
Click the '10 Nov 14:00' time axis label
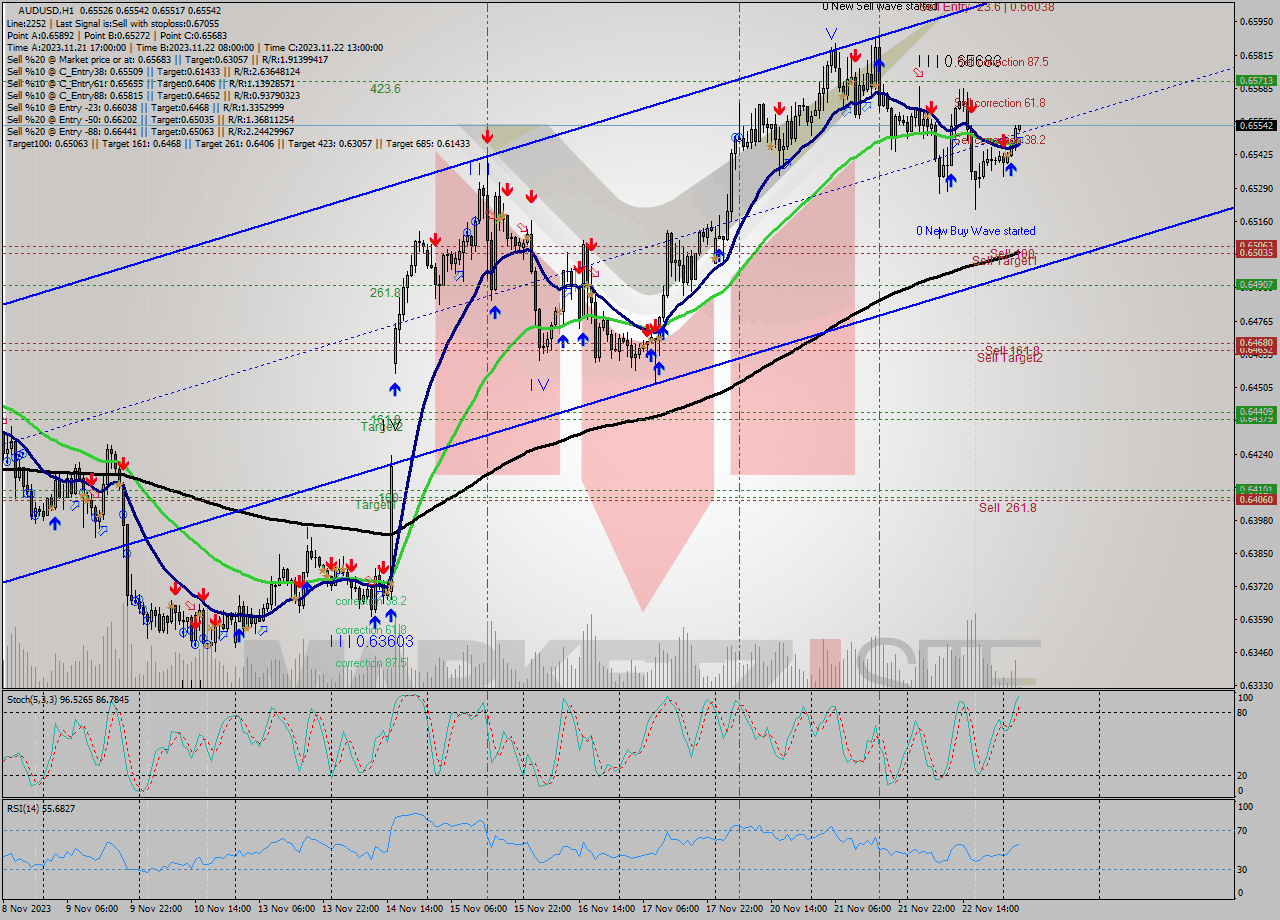[222, 909]
